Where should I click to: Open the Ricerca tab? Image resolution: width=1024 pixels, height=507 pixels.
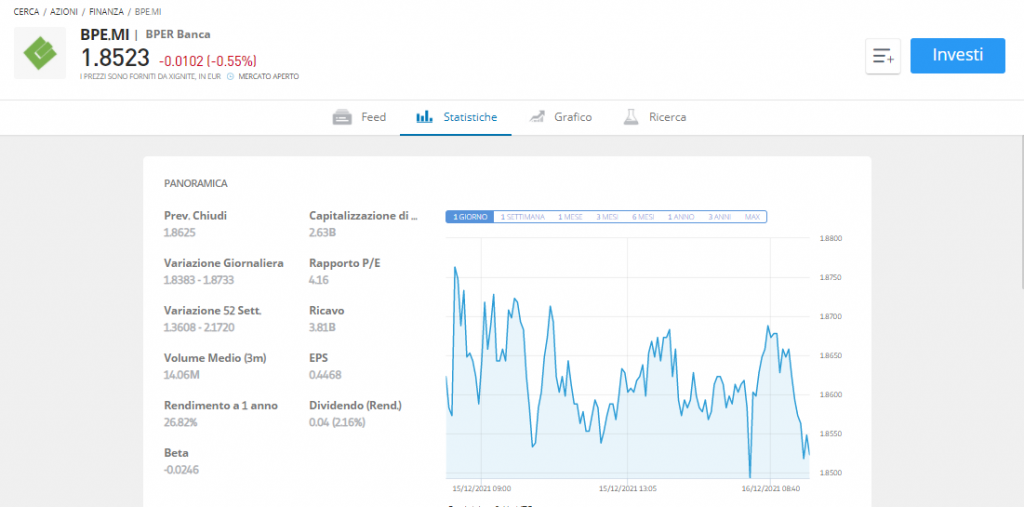click(654, 118)
